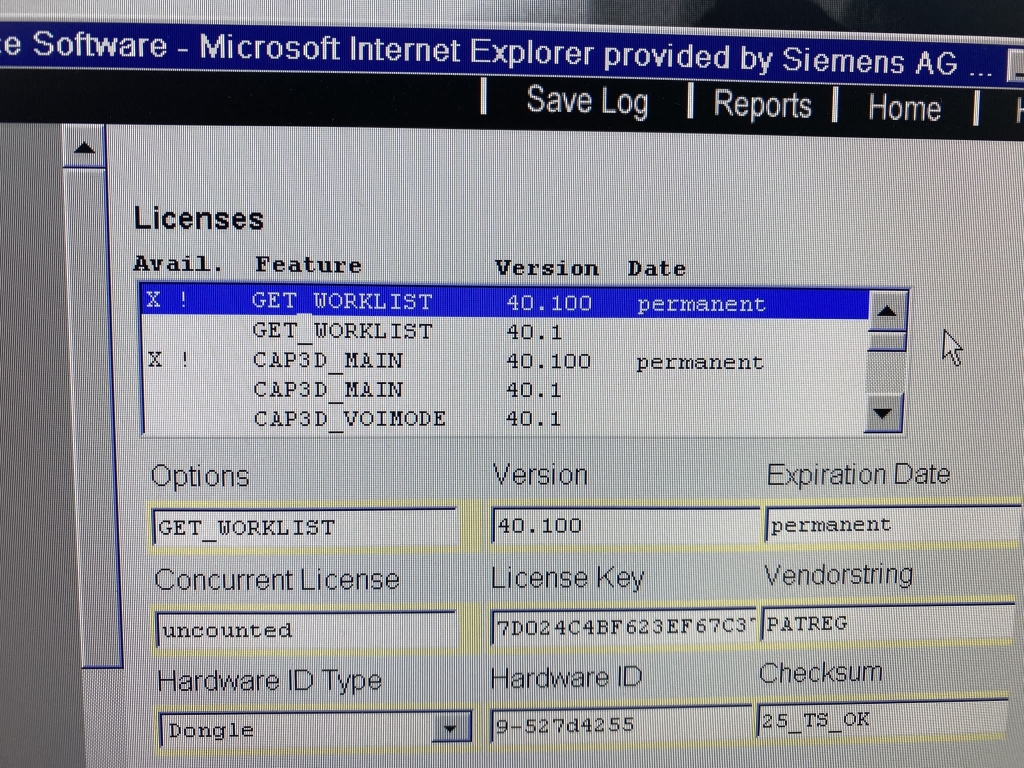Select the CAP3D_VOIMODE 40.1 license row
This screenshot has width=1024, height=768.
point(505,419)
